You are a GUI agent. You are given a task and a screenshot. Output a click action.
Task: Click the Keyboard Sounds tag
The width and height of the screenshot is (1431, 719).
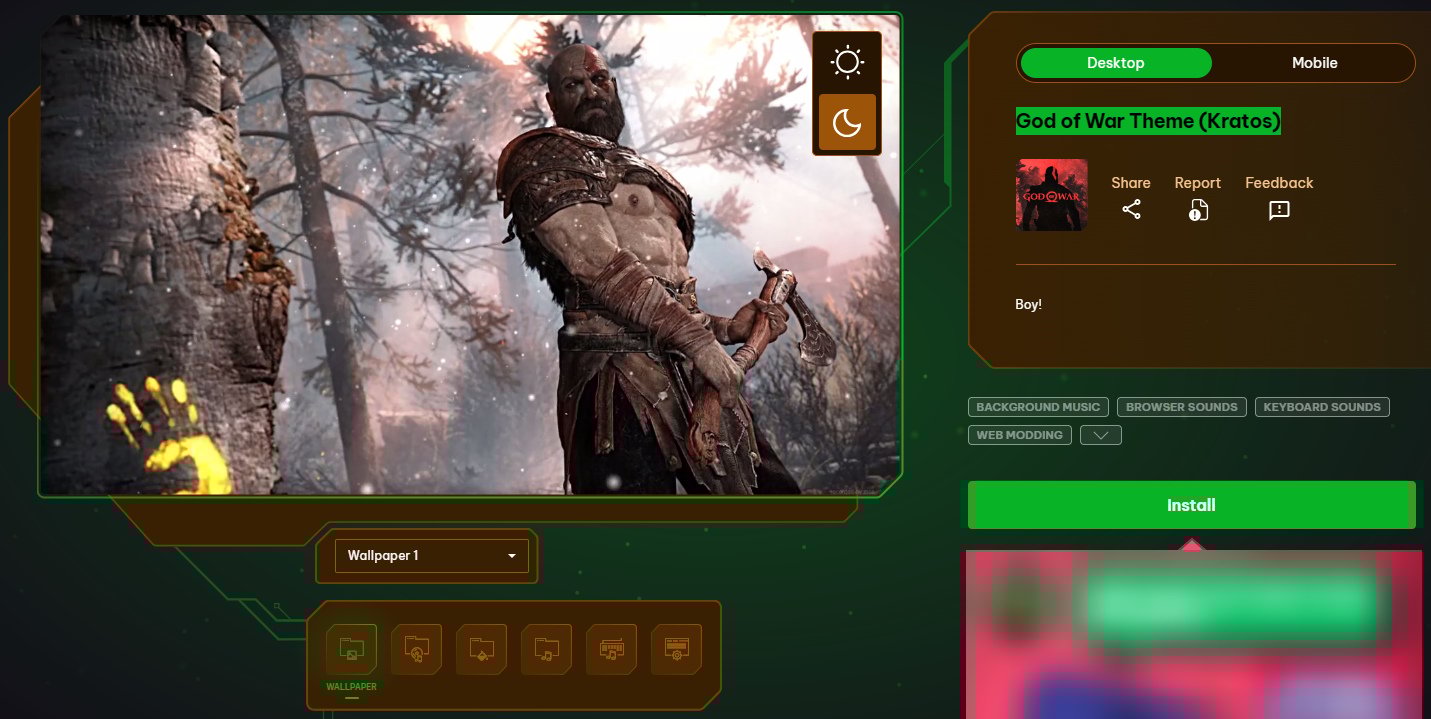1322,407
